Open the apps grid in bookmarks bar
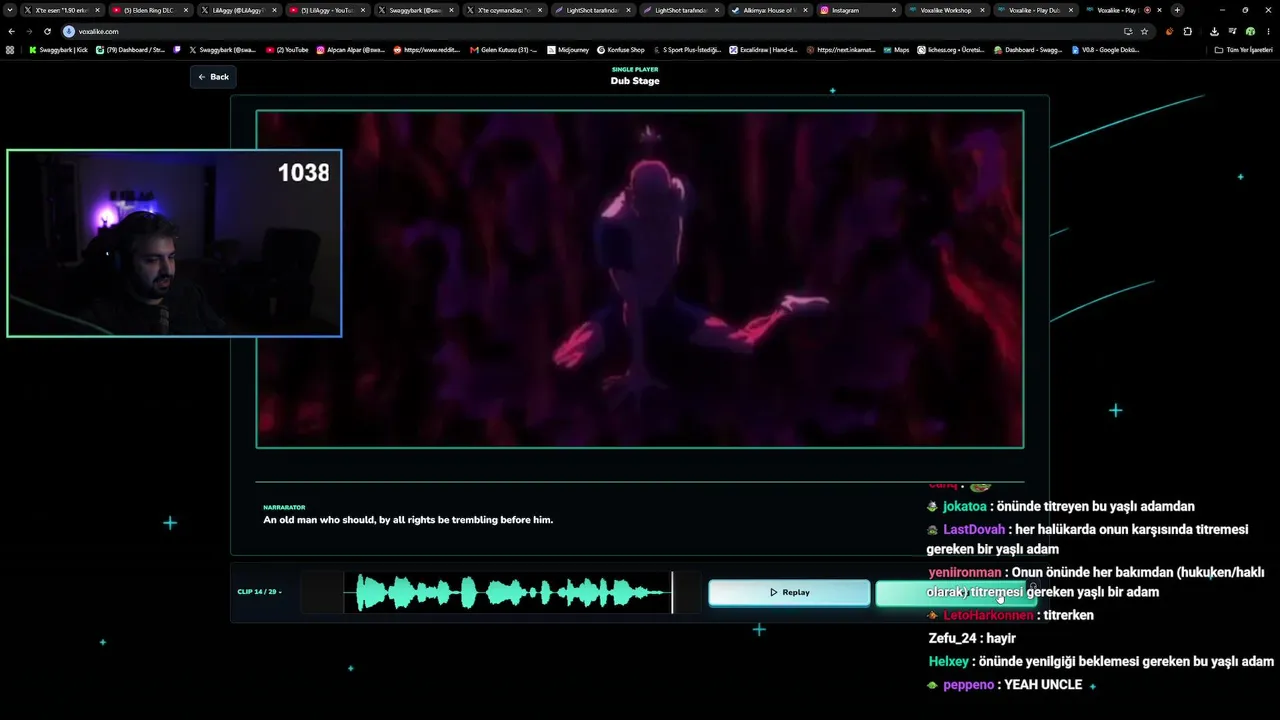Viewport: 1280px width, 720px height. tap(10, 49)
